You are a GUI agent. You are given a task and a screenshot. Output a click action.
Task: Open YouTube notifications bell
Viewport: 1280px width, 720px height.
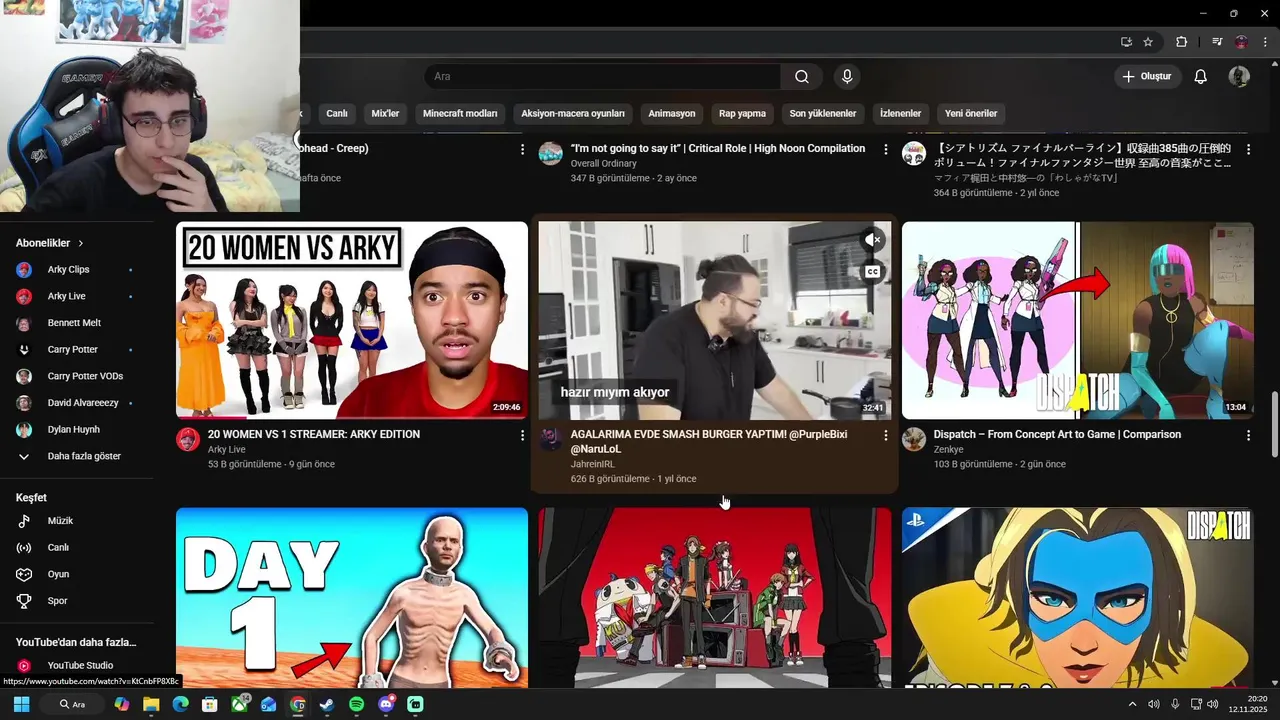tap(1201, 77)
